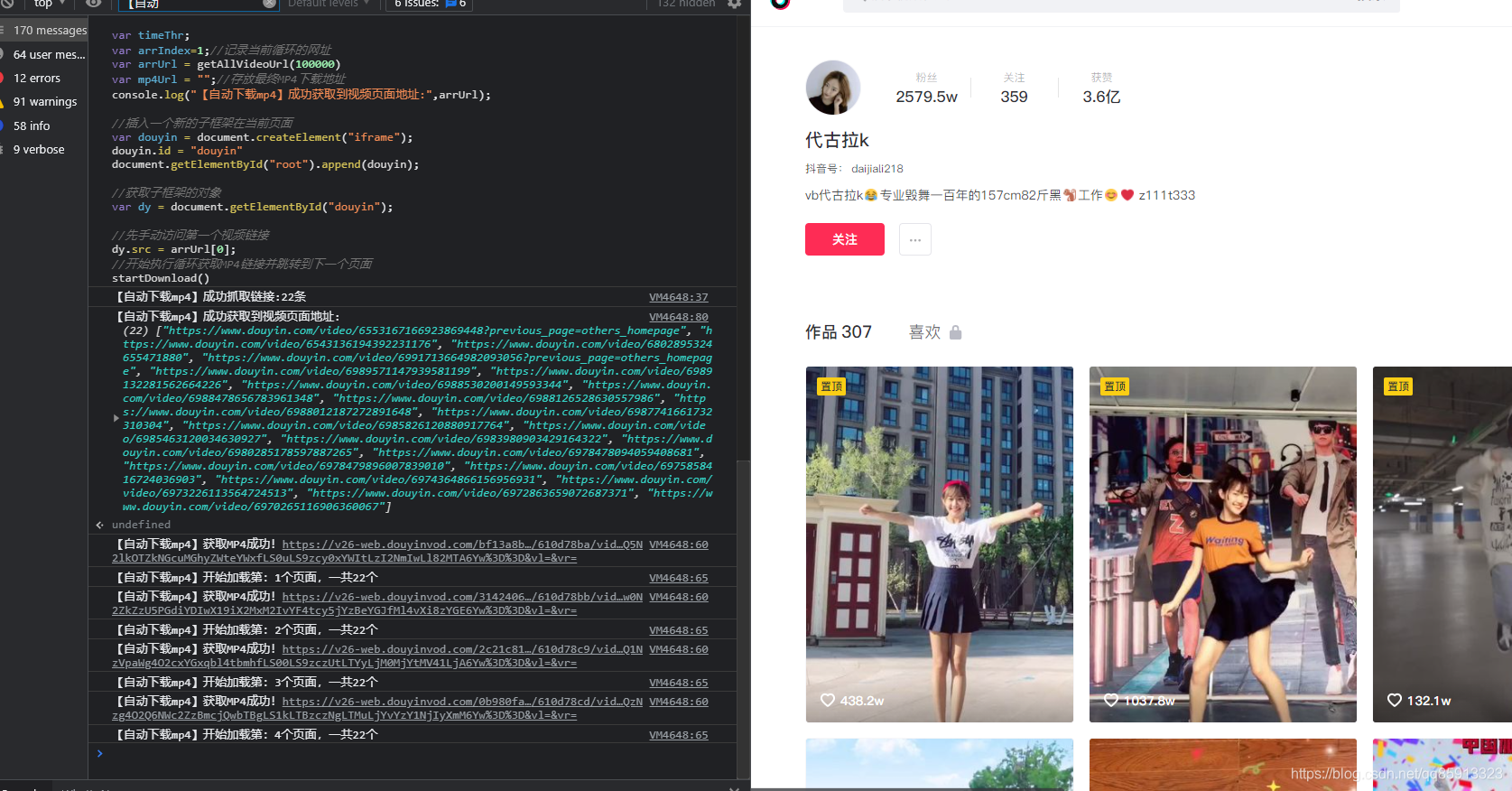Screen dimensions: 1512x791
Task: Open the pinned video with 438.2w likes
Action: pyautogui.click(x=940, y=544)
